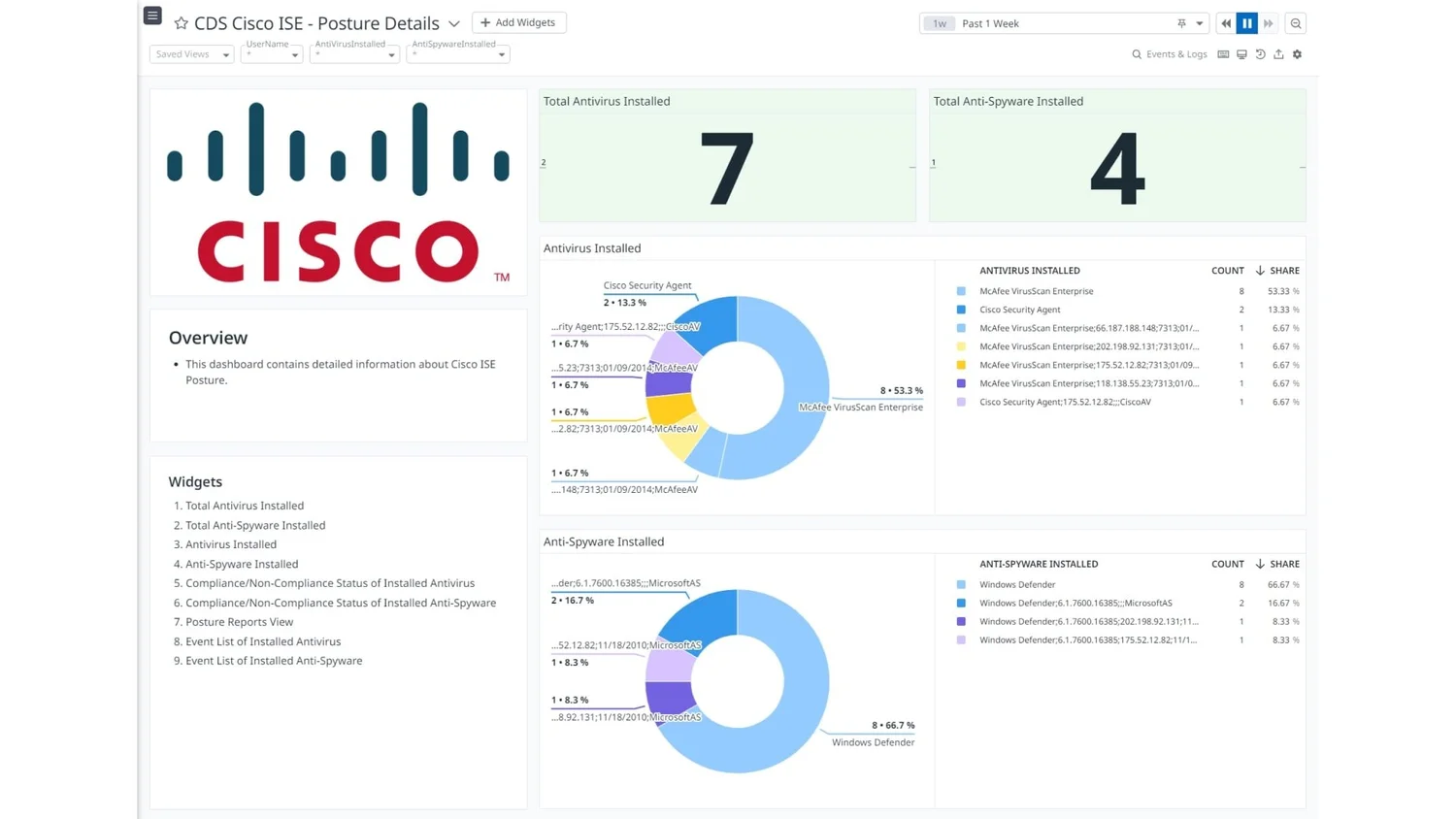1456x819 pixels.
Task: Open the UserName filter dropdown
Action: [x=272, y=54]
